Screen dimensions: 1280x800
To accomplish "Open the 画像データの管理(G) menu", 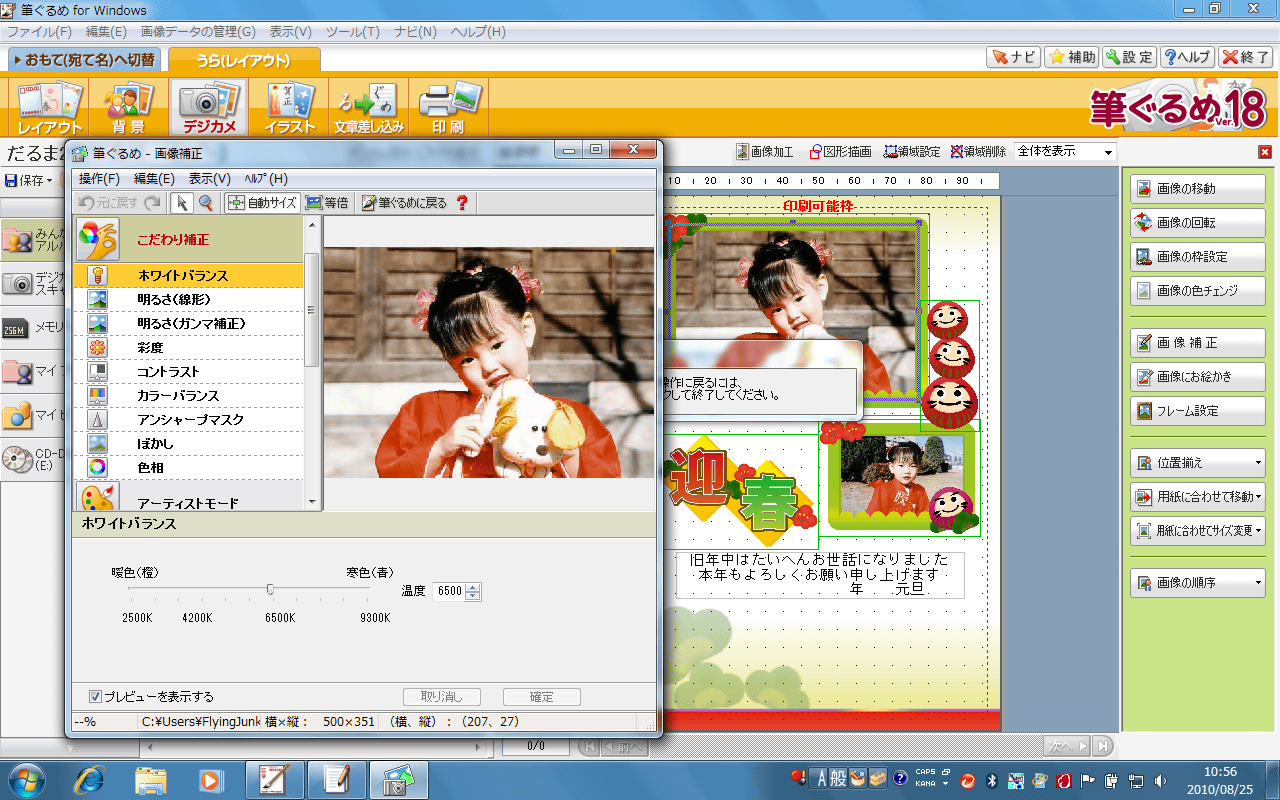I will tap(198, 32).
